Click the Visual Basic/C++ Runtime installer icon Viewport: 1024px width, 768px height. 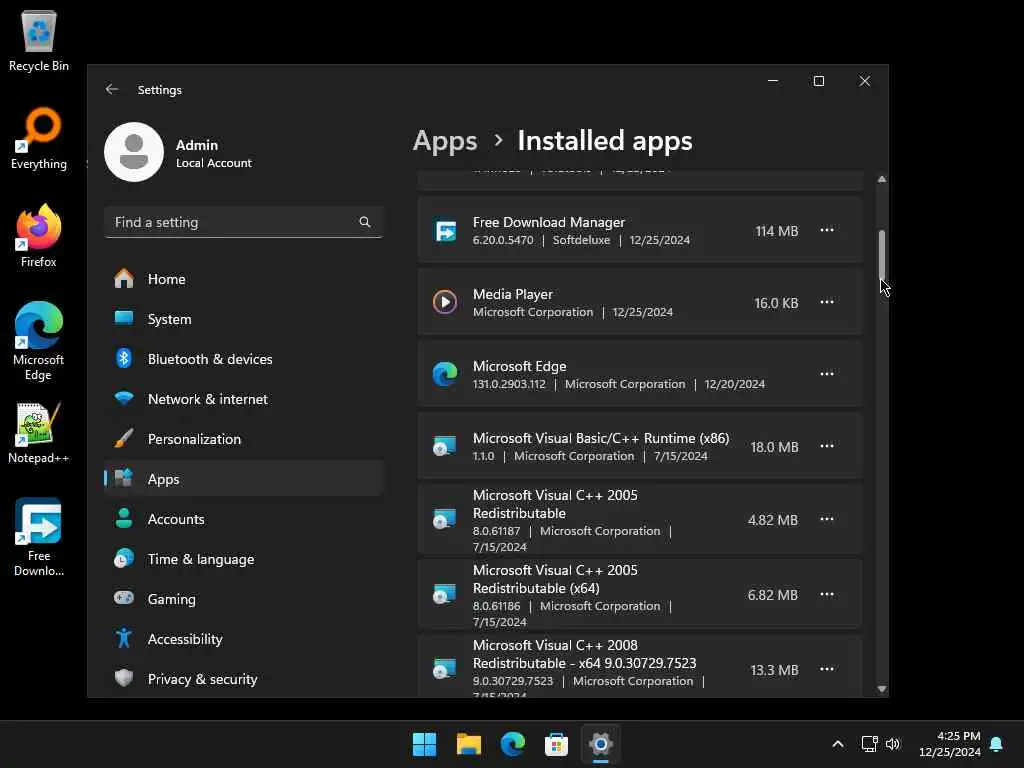pyautogui.click(x=445, y=446)
